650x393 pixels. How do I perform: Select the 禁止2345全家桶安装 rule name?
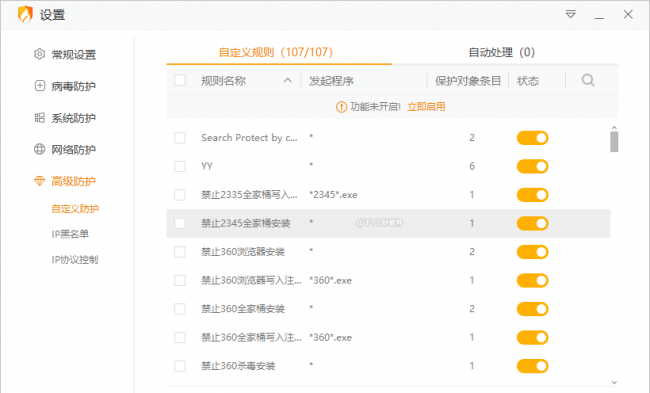[x=245, y=223]
